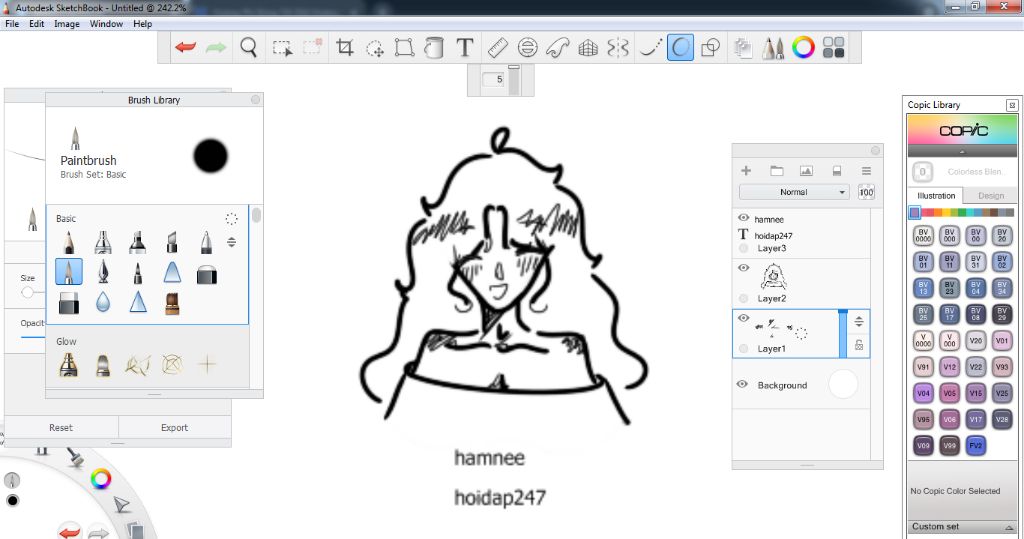Click the Background layer color circle
Viewport: 1024px width, 539px height.
(x=842, y=384)
